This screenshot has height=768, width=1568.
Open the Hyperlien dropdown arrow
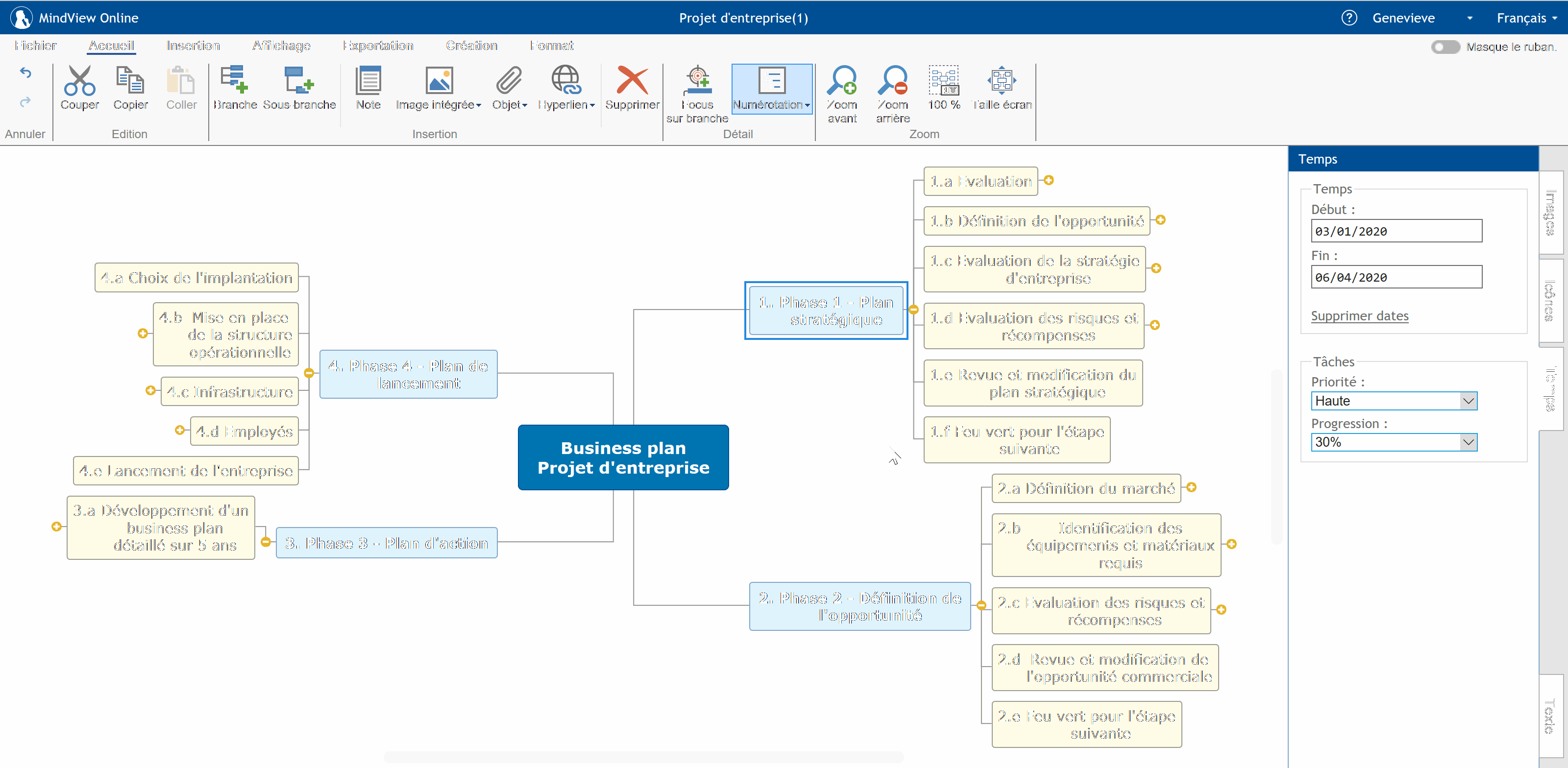coord(591,105)
